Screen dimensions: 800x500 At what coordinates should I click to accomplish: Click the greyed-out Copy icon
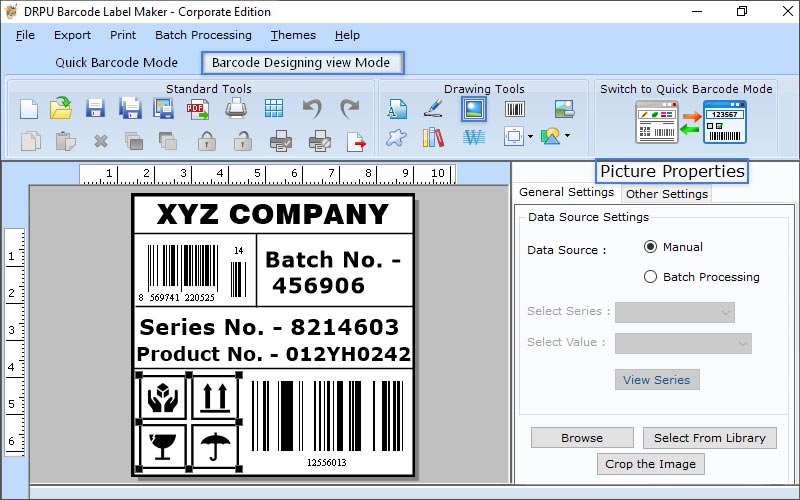[31, 141]
